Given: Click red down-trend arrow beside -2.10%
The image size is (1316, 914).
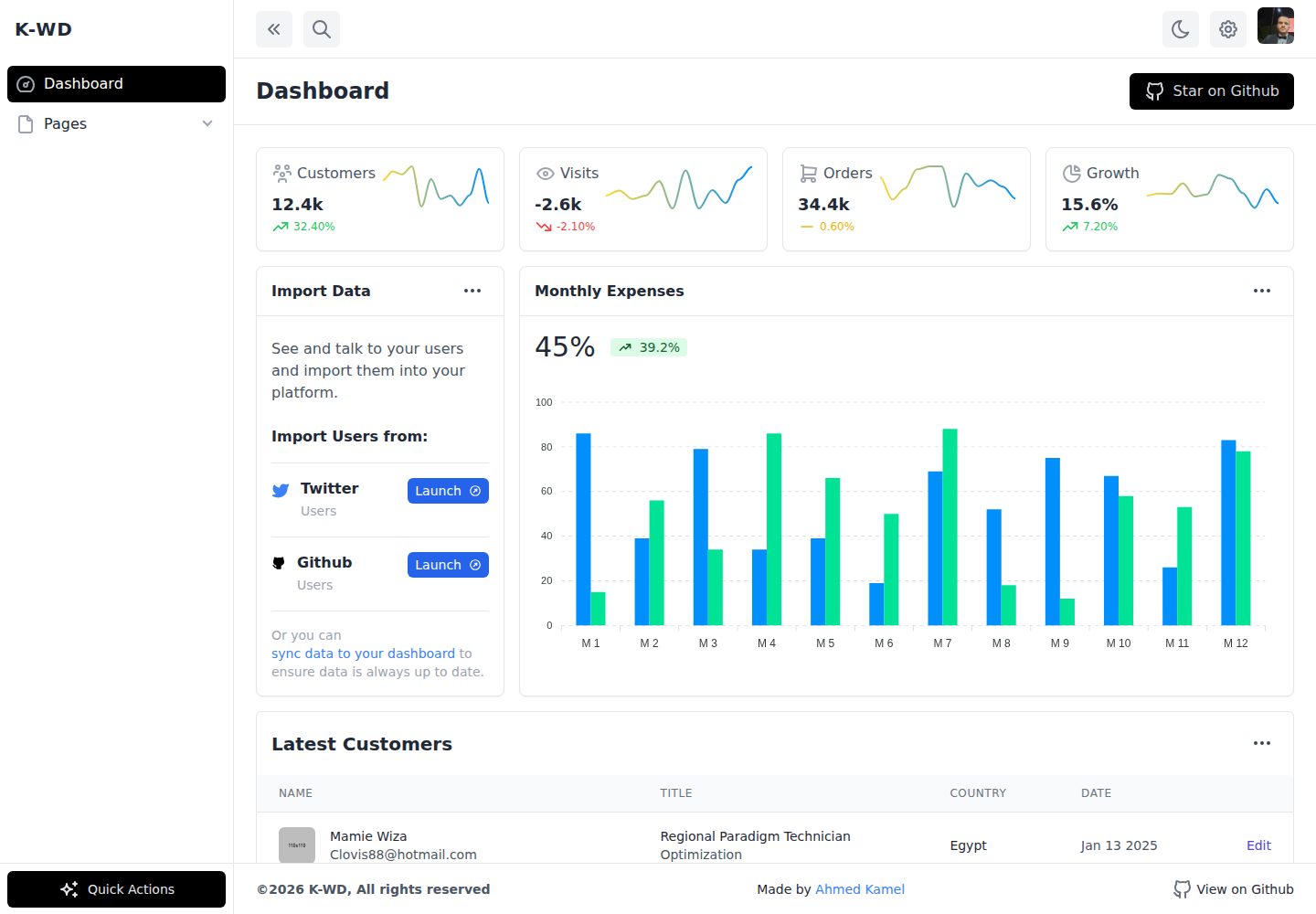Looking at the screenshot, I should (x=544, y=227).
